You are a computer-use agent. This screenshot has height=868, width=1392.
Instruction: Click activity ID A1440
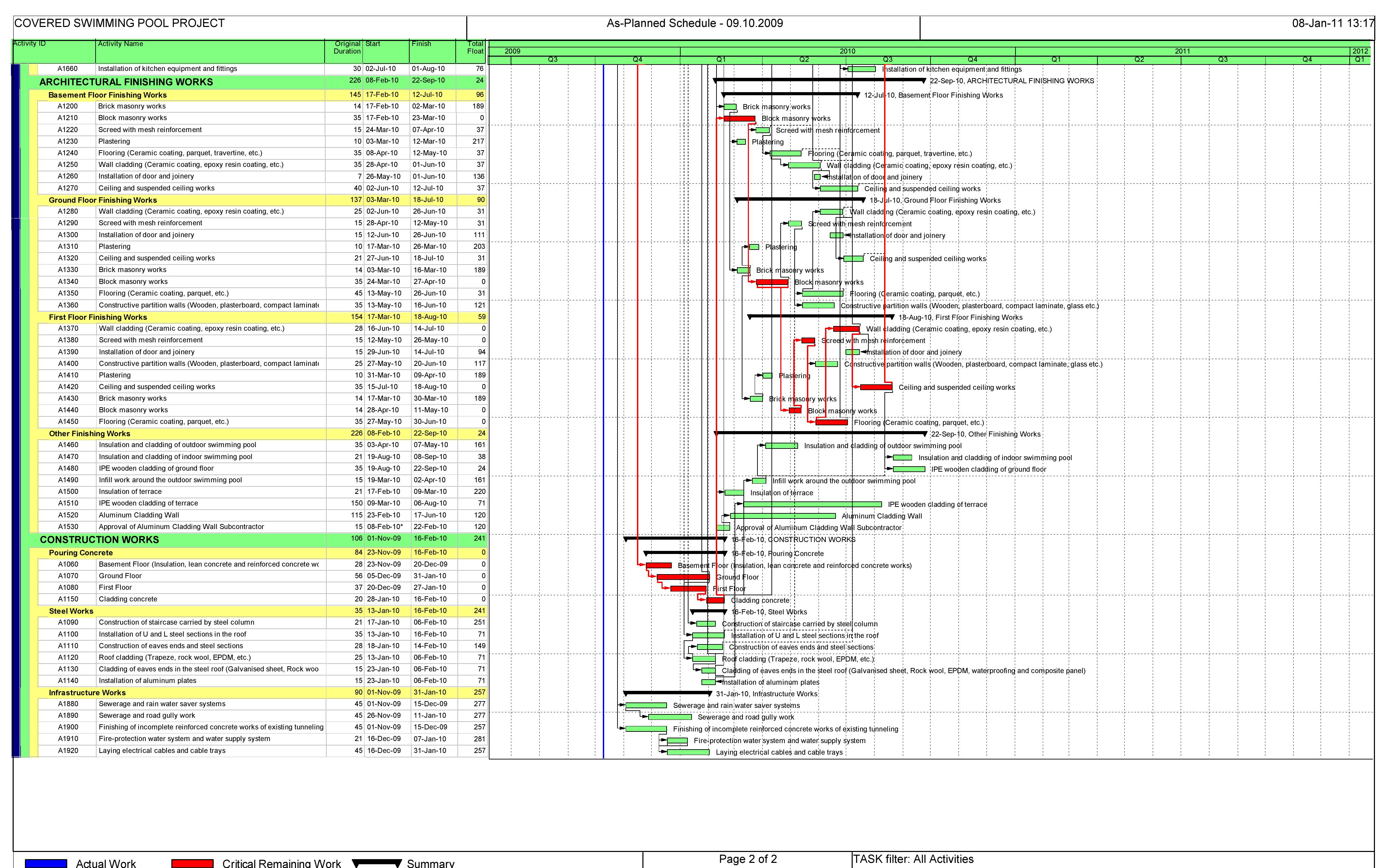(x=68, y=410)
